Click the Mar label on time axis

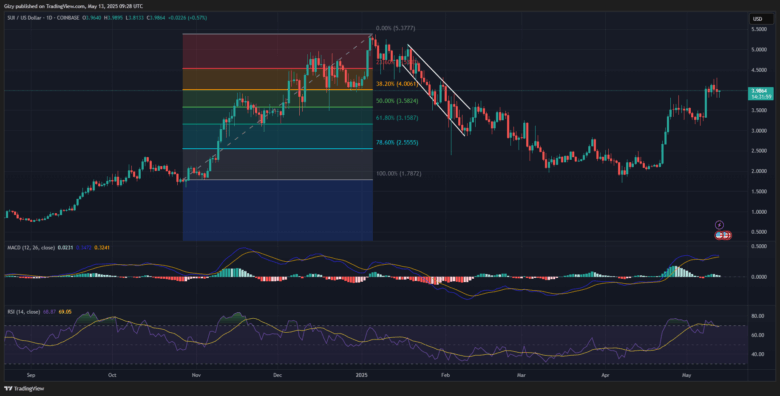point(521,376)
